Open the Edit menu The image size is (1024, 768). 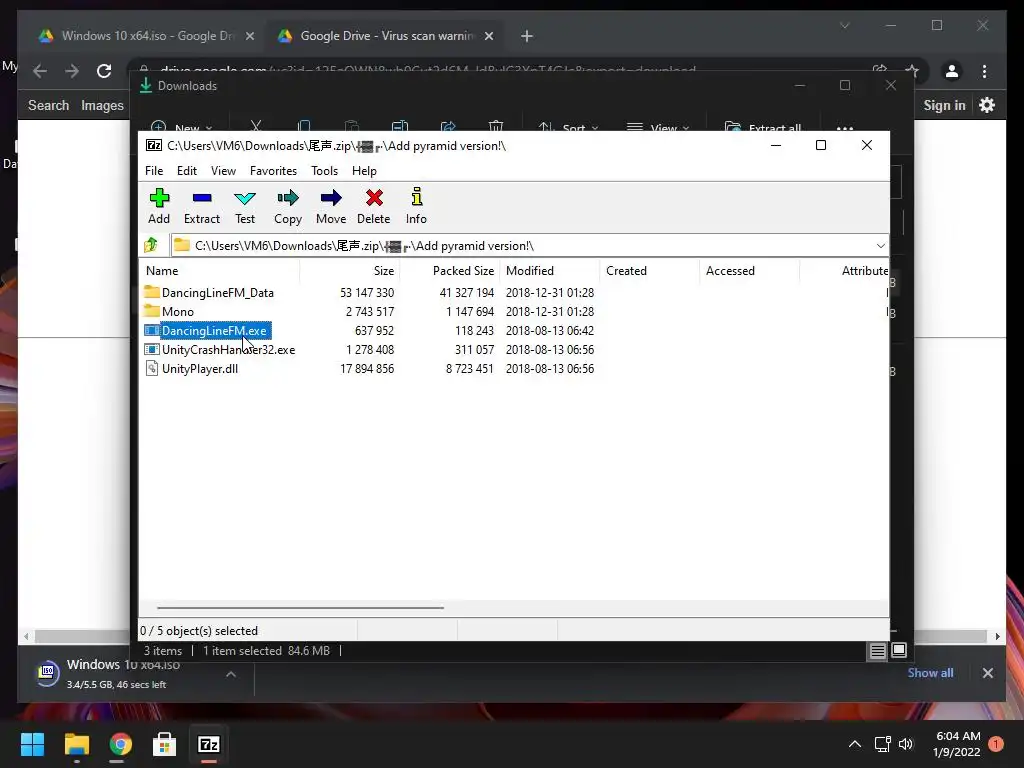pos(187,170)
